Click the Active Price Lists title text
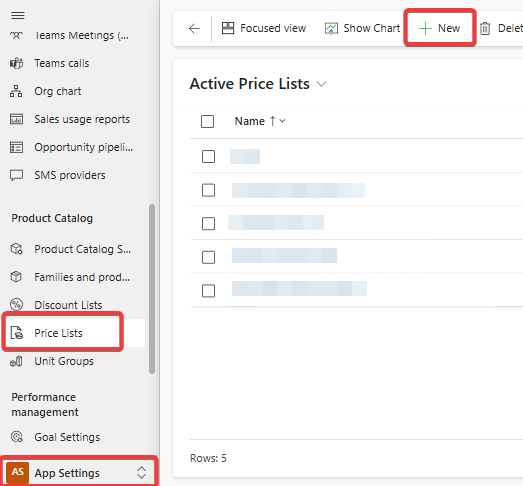 tap(249, 84)
